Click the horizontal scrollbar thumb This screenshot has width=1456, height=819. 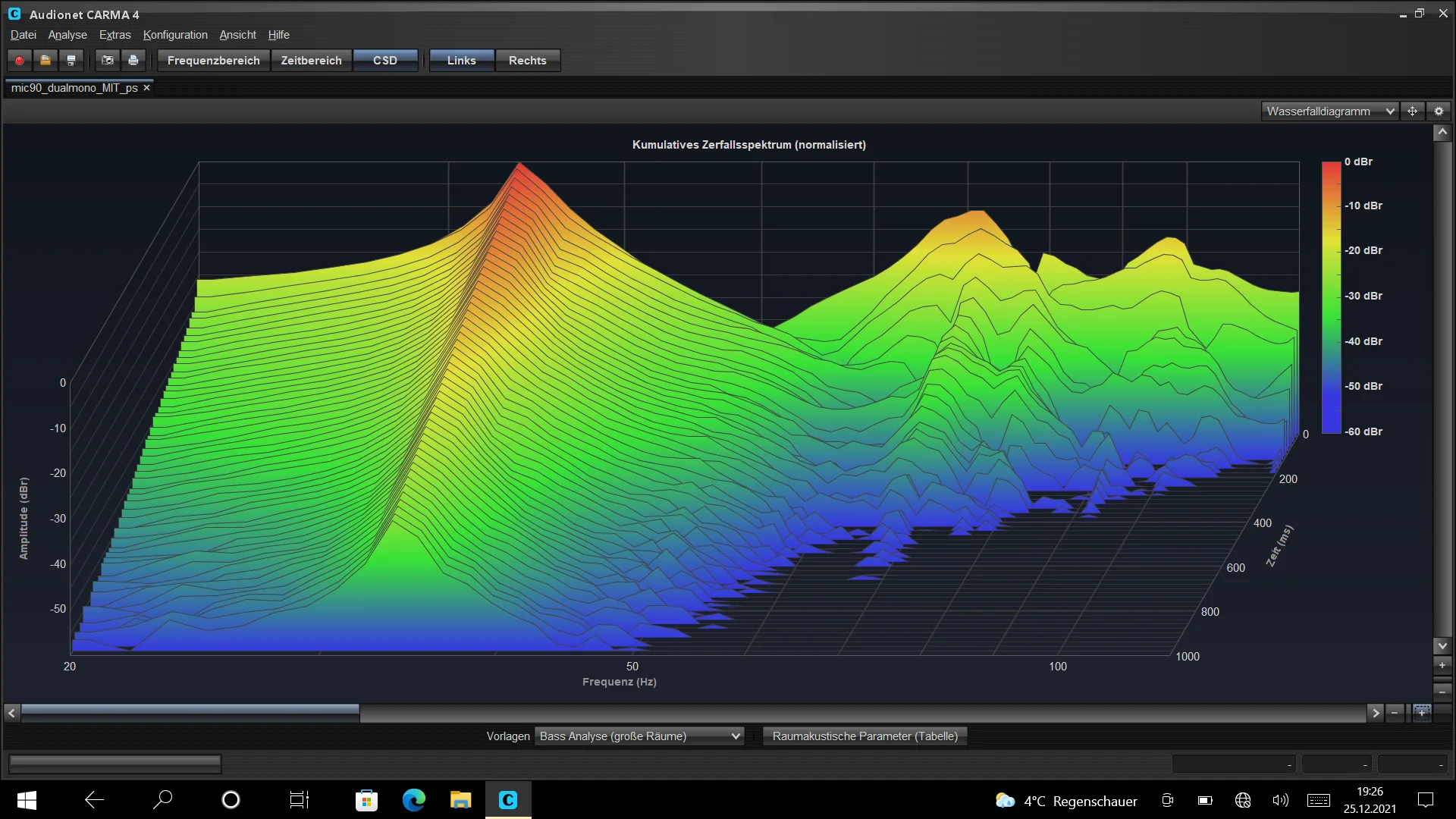[190, 713]
